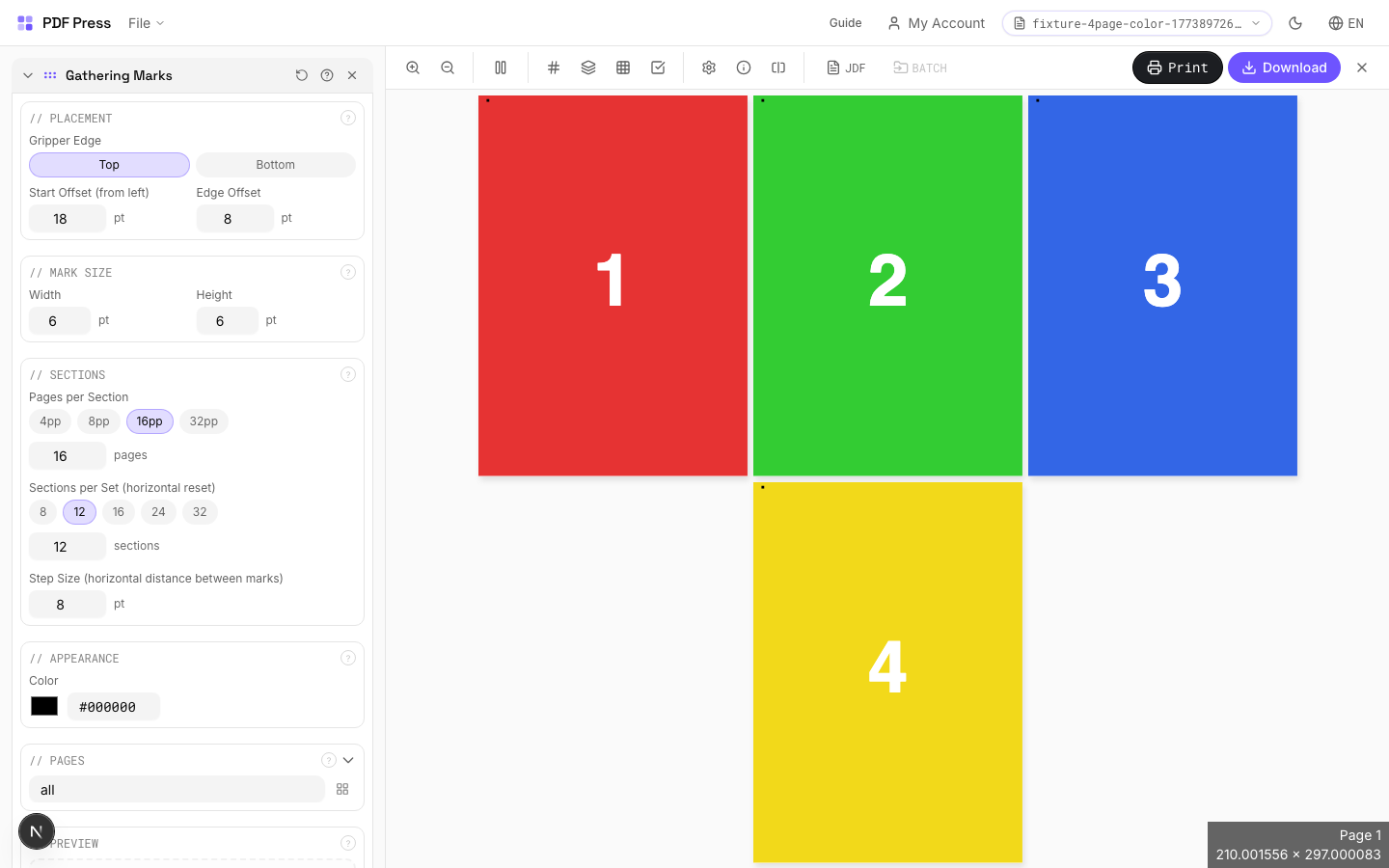Click the layers stack icon

tap(588, 68)
